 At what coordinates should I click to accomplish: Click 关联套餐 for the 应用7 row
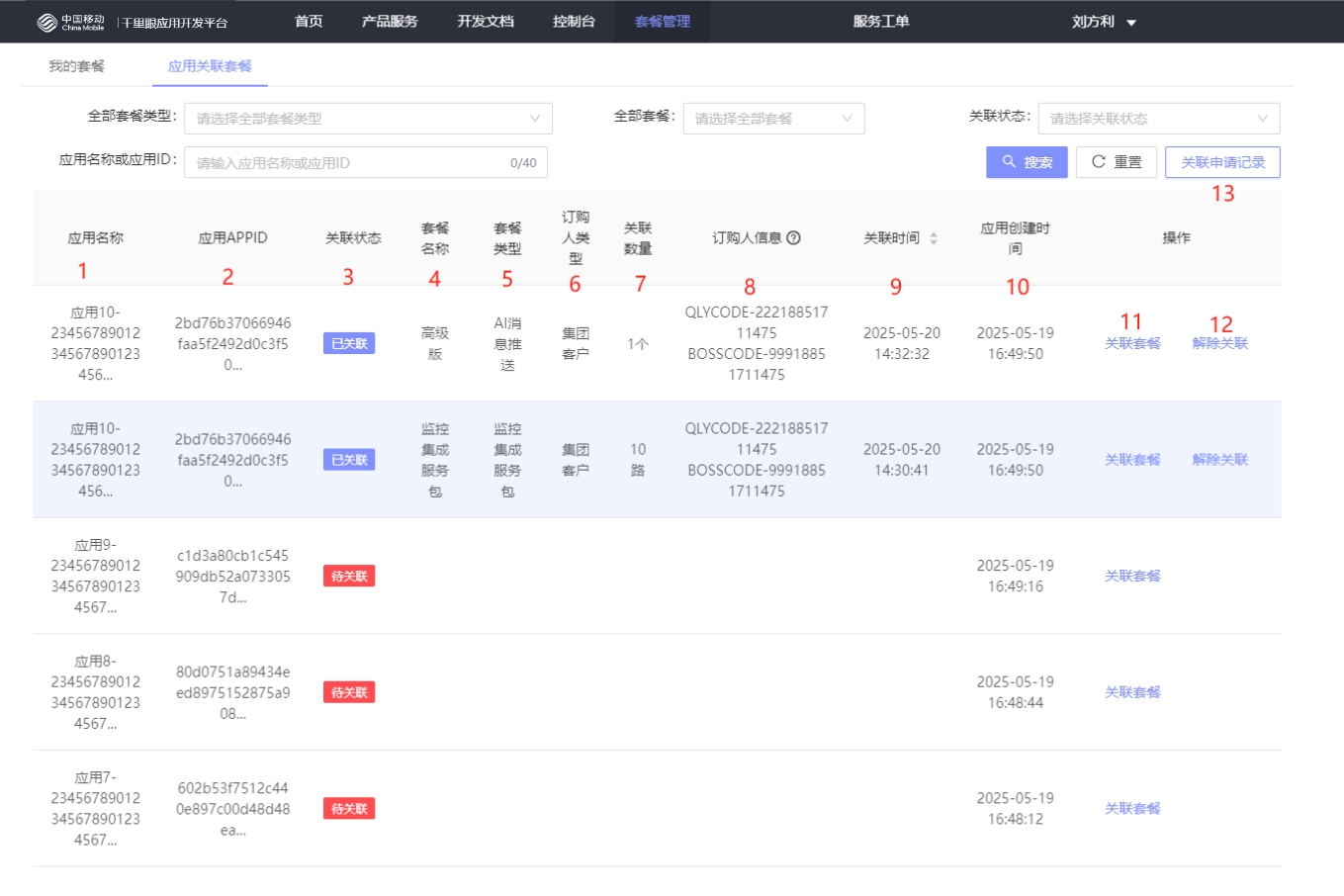tap(1132, 809)
